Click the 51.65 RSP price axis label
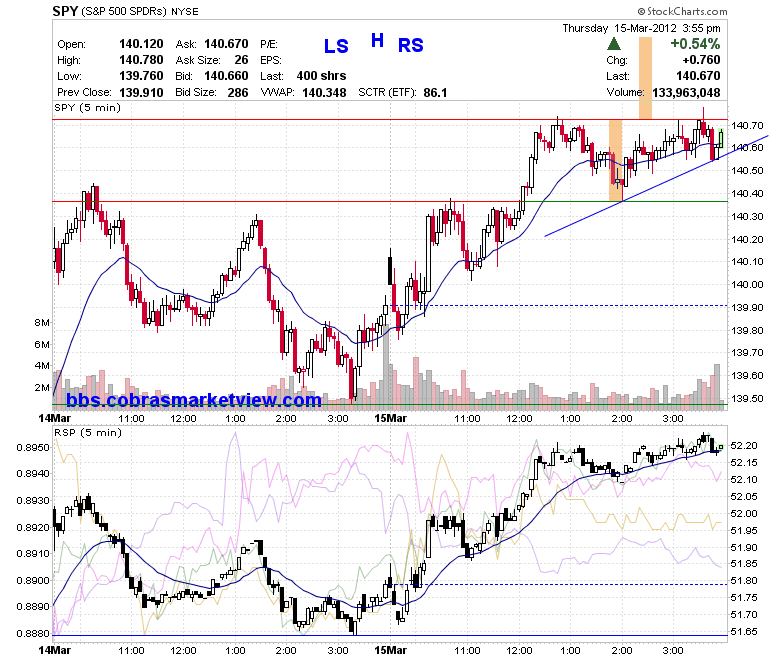Viewport: 780px width, 659px height. [x=744, y=632]
